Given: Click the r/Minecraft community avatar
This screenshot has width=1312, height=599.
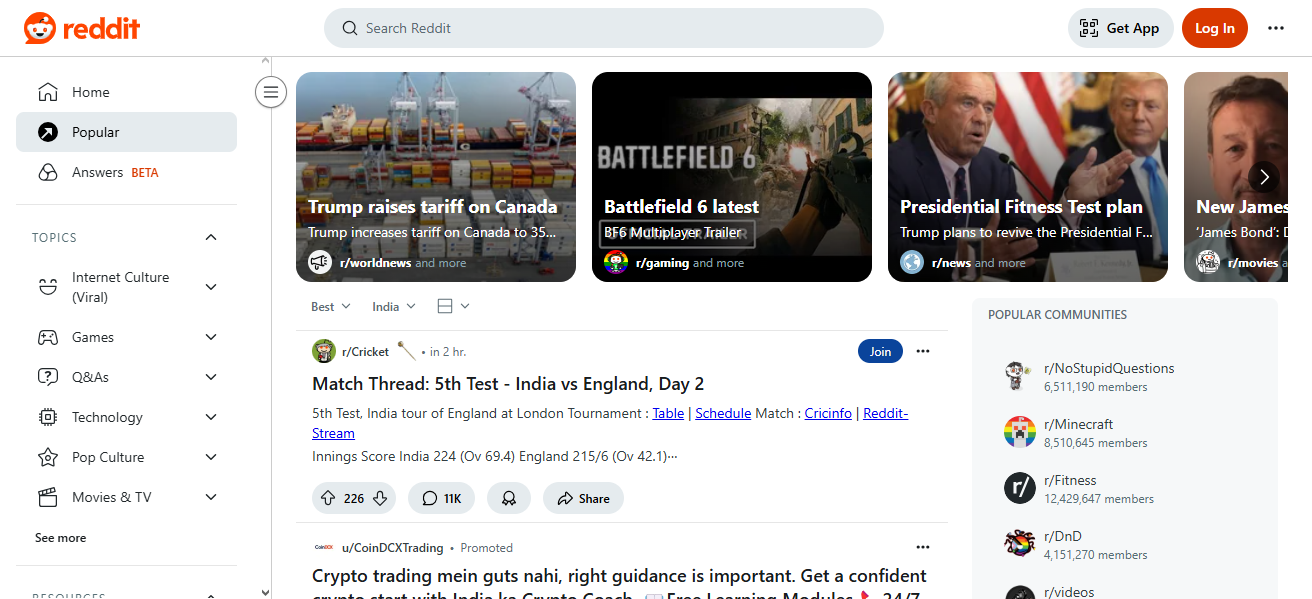Looking at the screenshot, I should click(x=1019, y=432).
